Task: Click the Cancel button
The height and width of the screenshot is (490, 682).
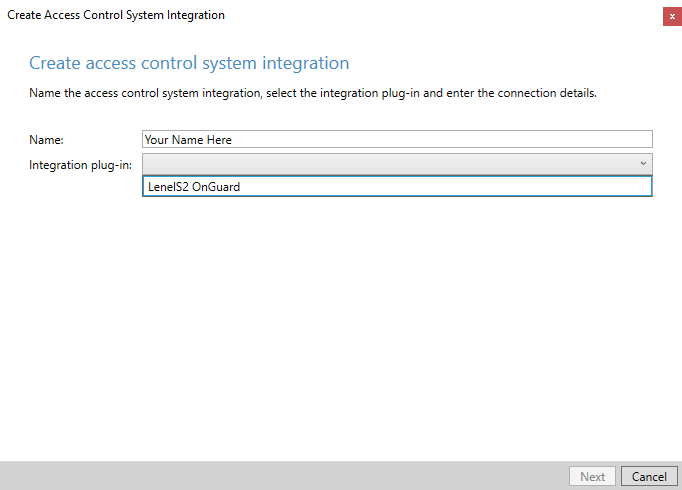Action: pos(649,476)
